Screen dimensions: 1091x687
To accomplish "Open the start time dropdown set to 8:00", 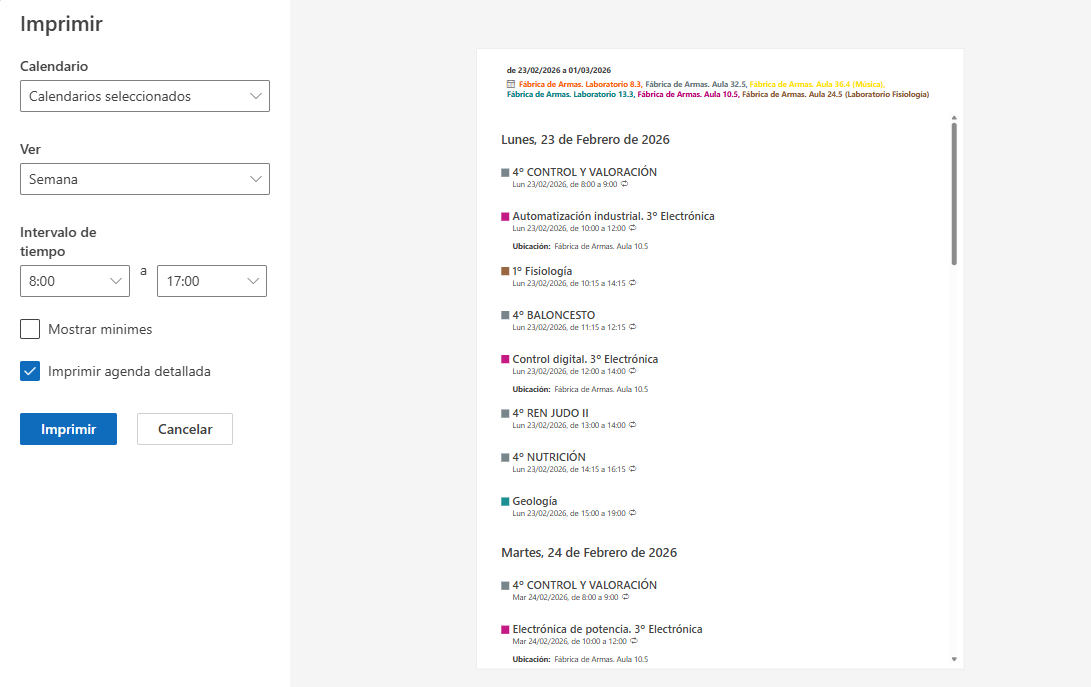I will tap(75, 281).
